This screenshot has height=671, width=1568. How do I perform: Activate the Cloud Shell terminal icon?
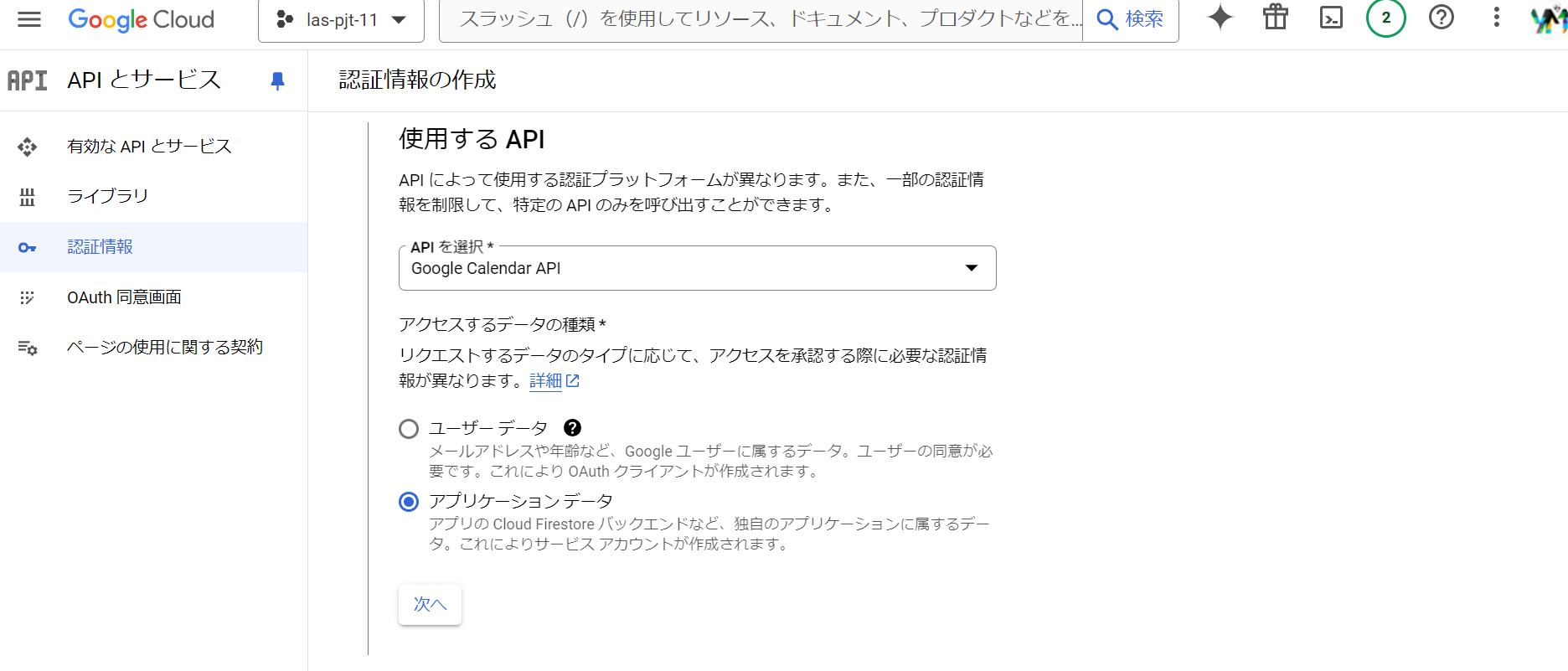point(1331,18)
